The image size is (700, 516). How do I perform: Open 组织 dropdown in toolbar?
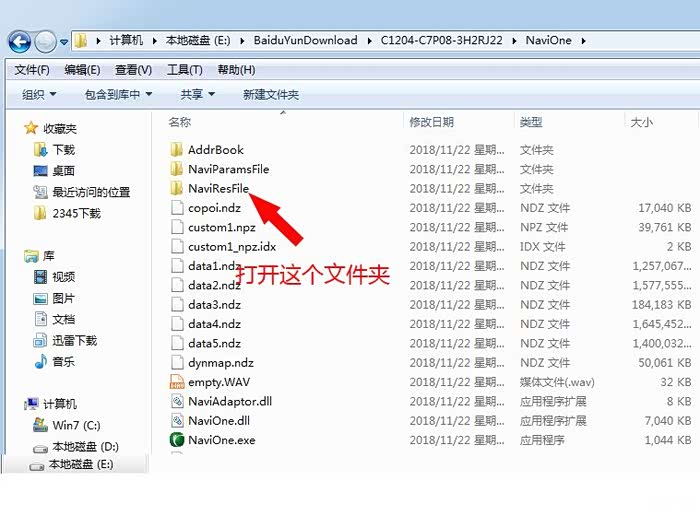(x=39, y=95)
